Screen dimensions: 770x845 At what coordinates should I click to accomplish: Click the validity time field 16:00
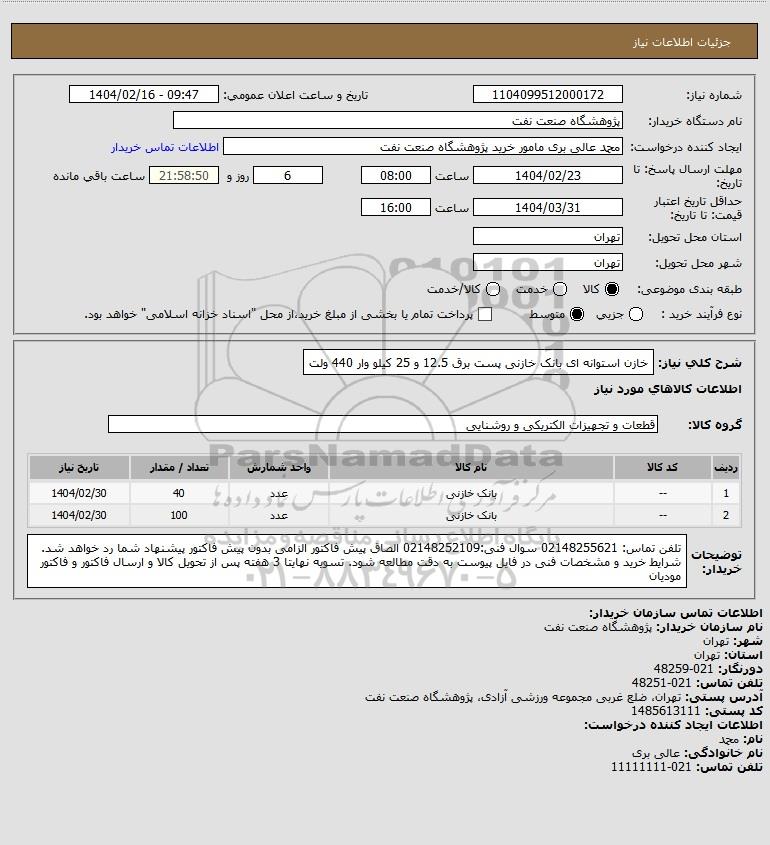396,207
